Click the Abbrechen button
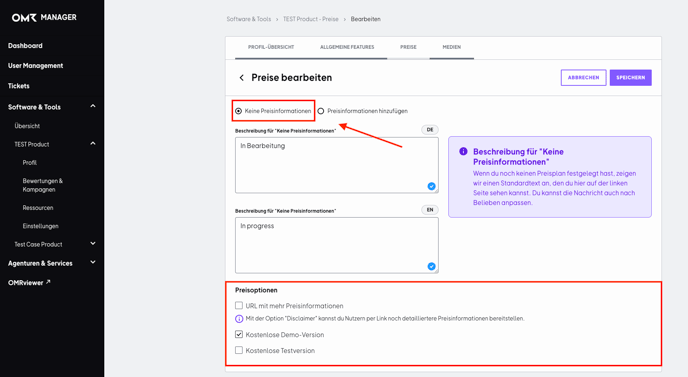This screenshot has height=377, width=688. coord(584,78)
